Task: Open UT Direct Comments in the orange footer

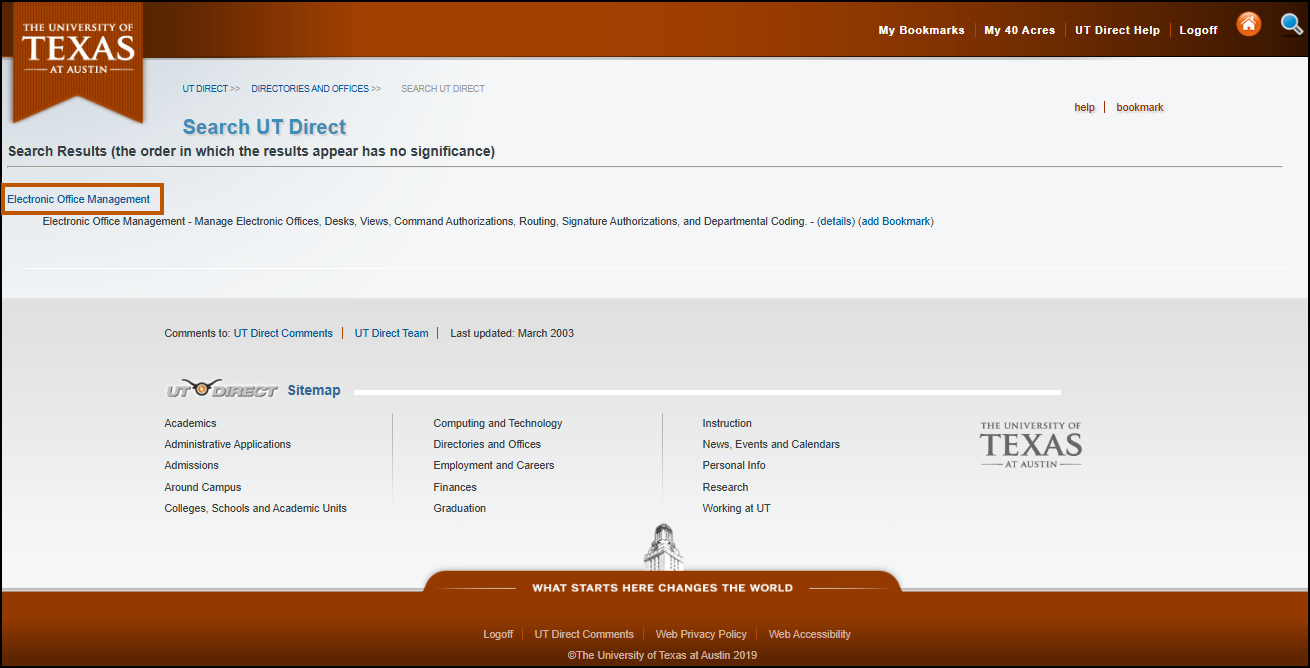Action: pos(584,634)
